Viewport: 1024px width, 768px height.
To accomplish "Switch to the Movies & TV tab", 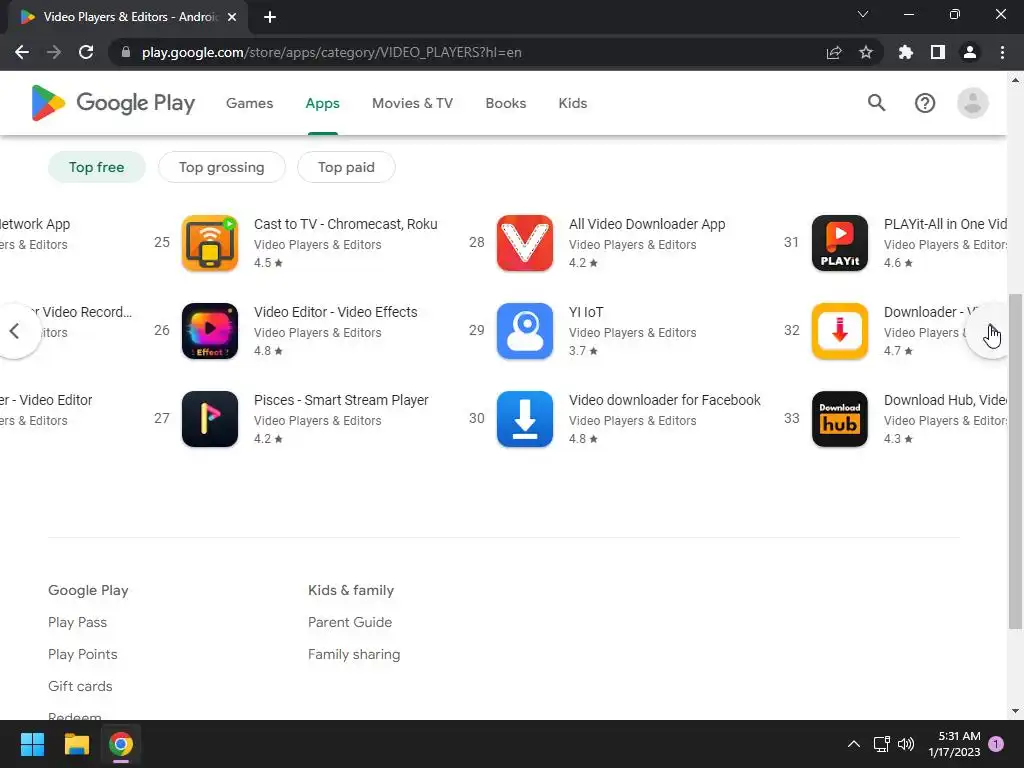I will (x=412, y=103).
